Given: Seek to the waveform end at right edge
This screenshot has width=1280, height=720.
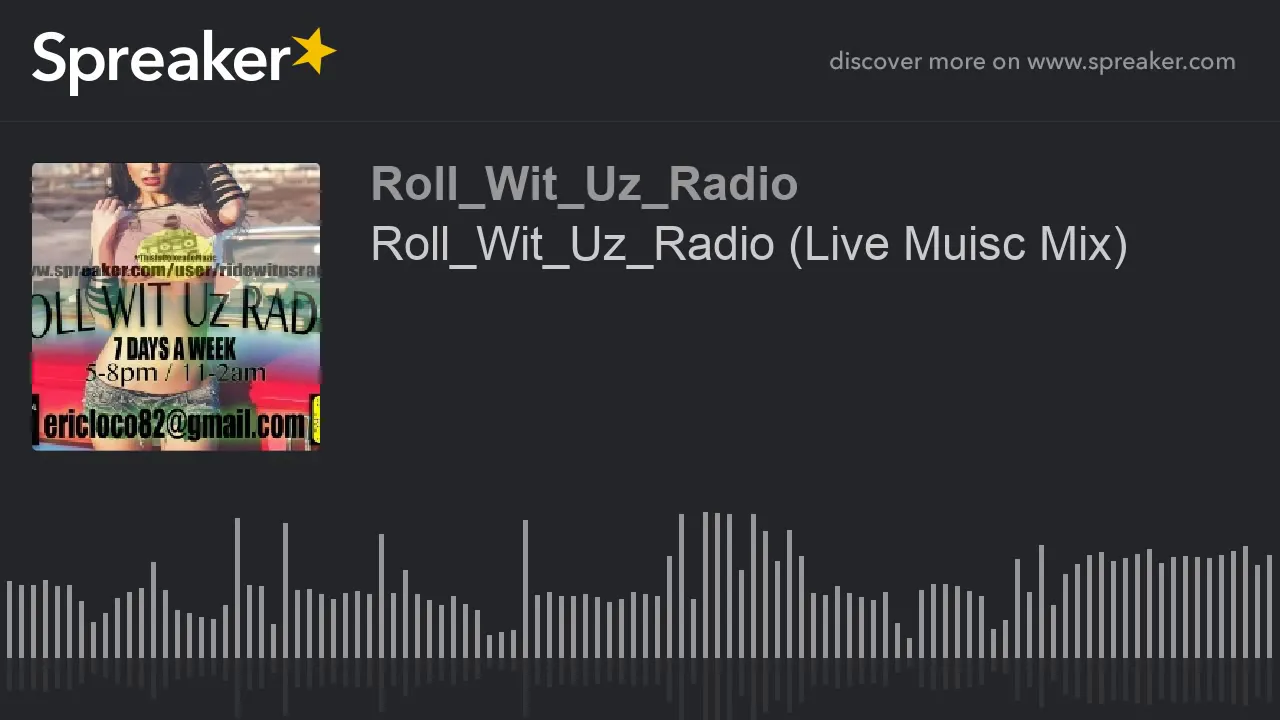Looking at the screenshot, I should [1269, 606].
